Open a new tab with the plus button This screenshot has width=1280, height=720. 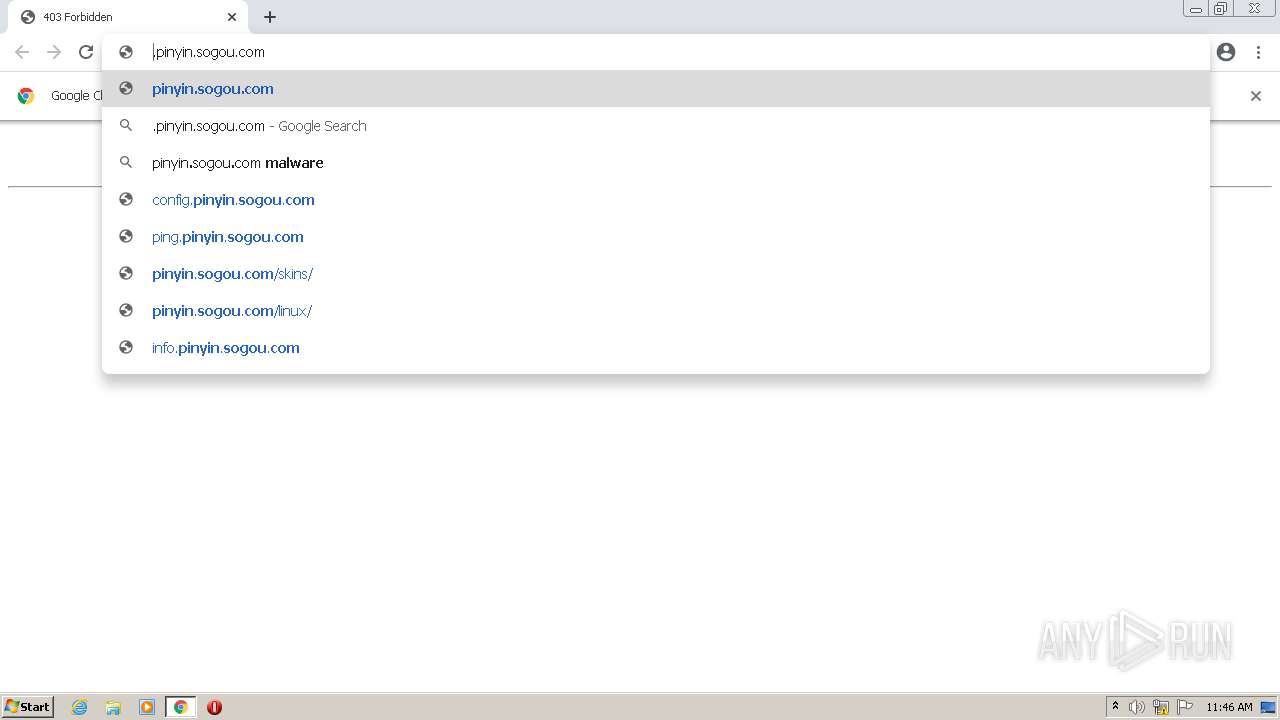(x=270, y=17)
